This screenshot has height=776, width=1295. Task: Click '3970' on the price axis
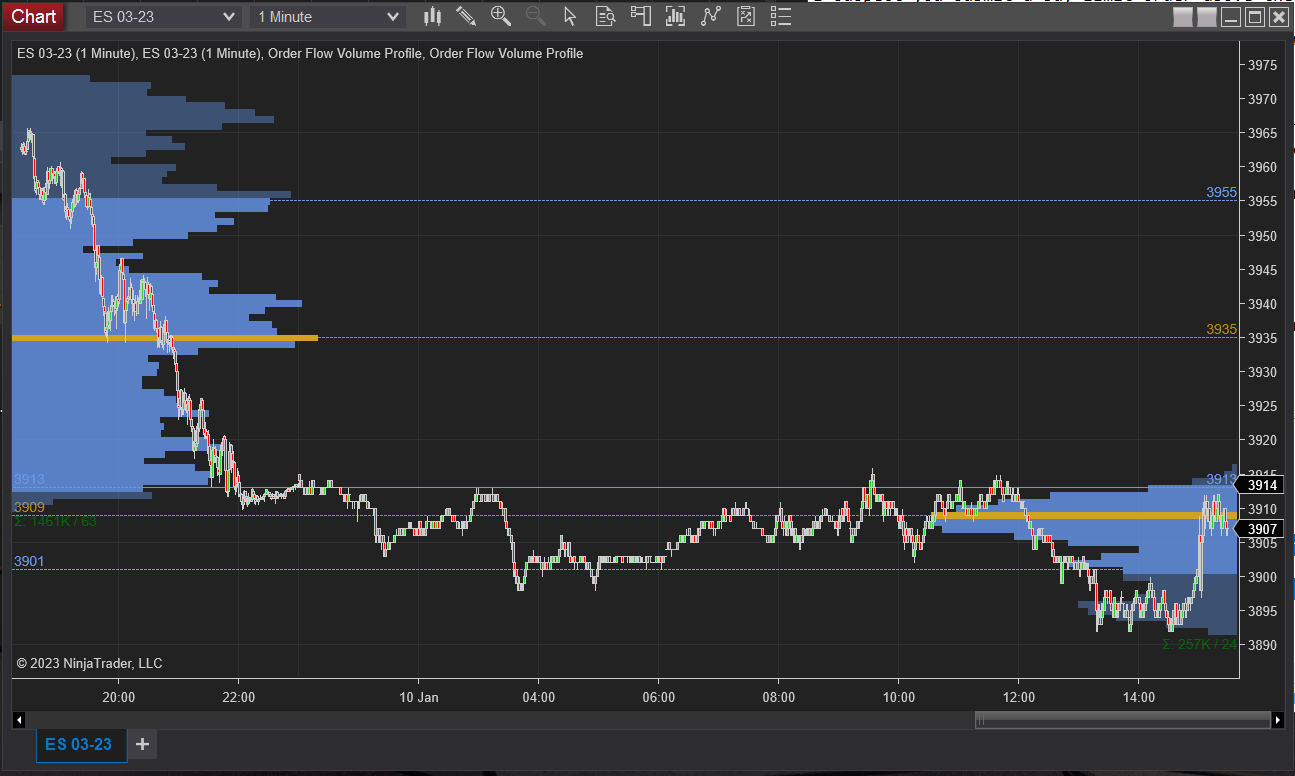click(x=1263, y=99)
